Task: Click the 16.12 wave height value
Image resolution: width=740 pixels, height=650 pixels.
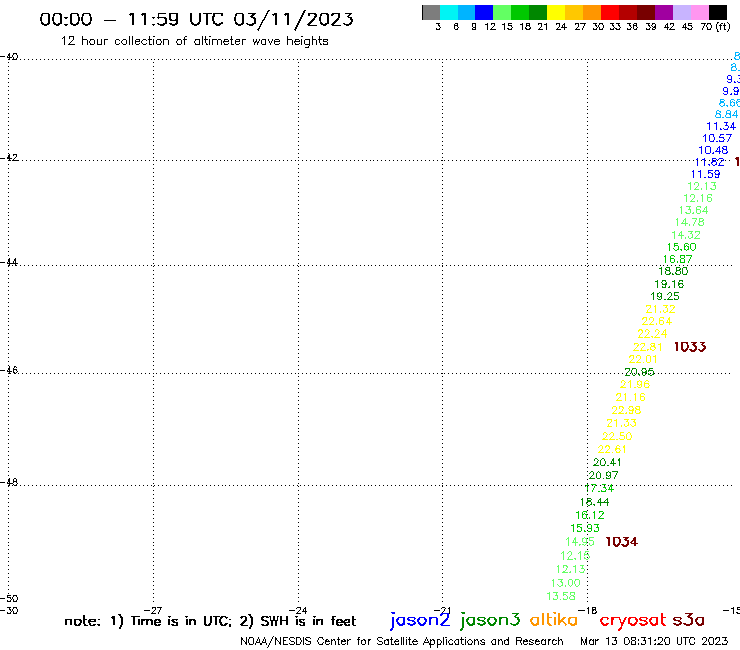Action: pos(590,515)
